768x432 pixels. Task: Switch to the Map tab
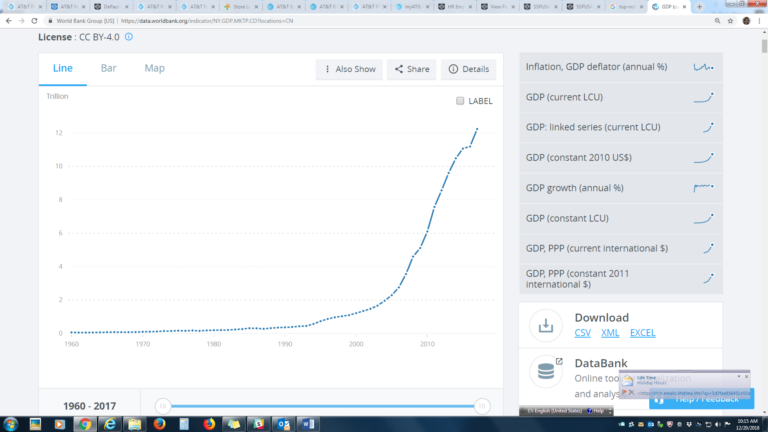(x=154, y=68)
